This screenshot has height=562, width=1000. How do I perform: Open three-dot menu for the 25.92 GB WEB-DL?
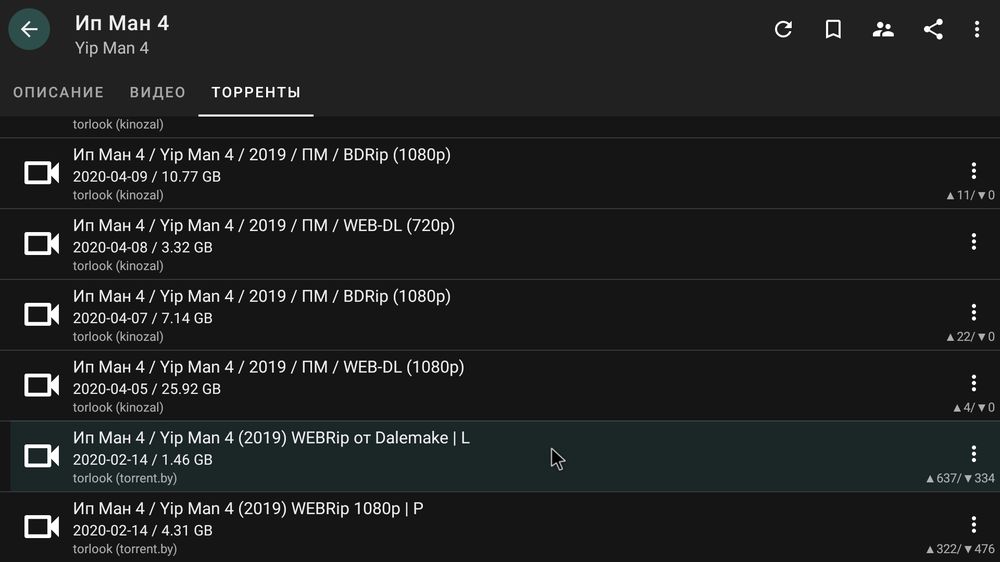tap(973, 383)
